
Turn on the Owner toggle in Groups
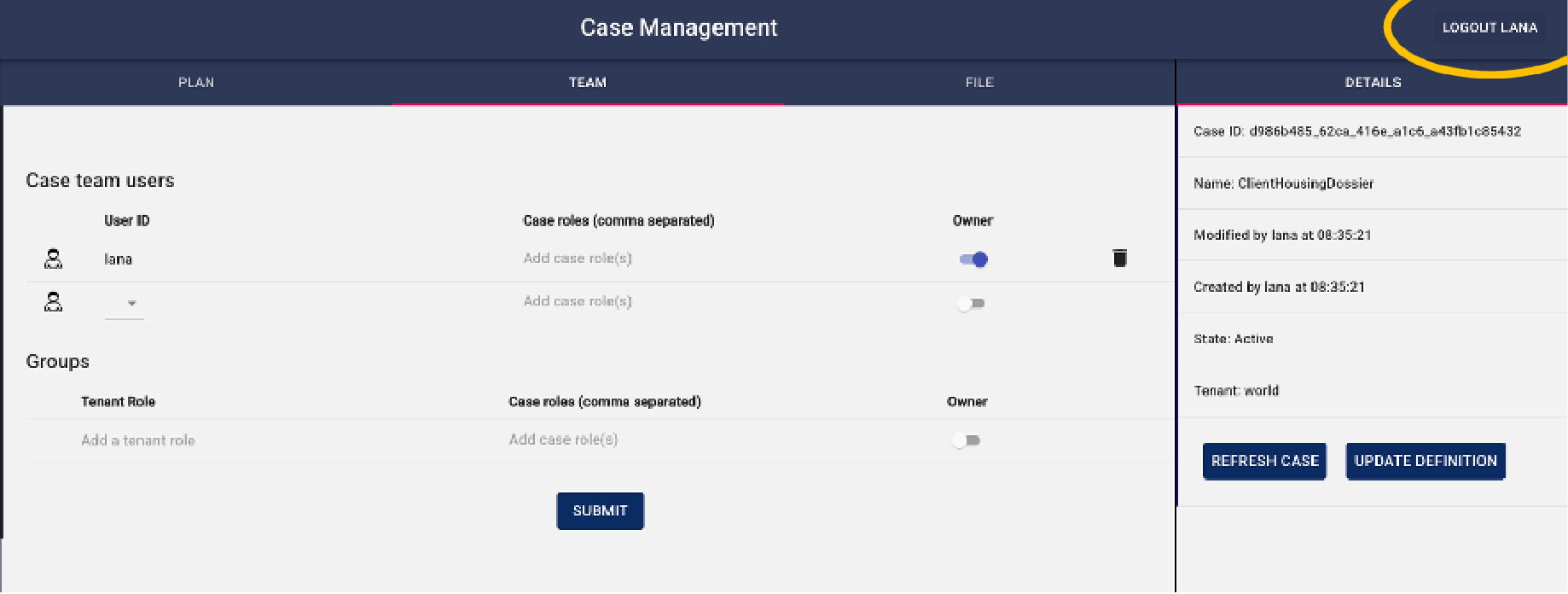point(967,441)
